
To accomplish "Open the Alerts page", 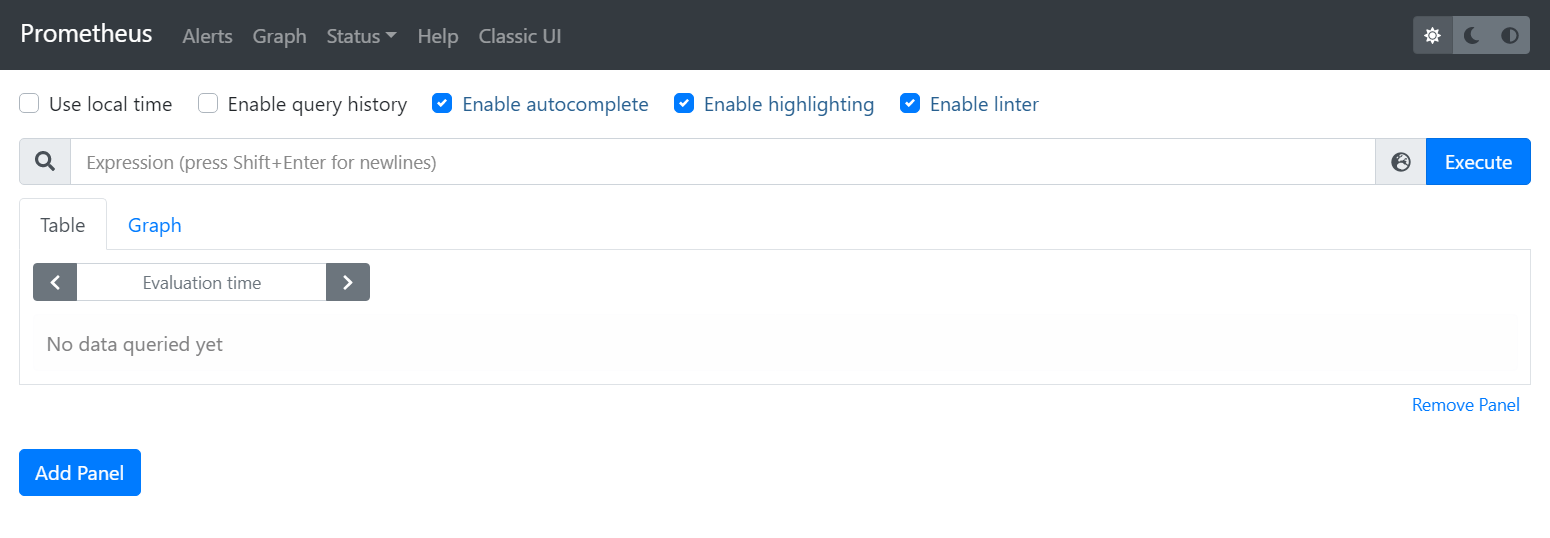I will (207, 36).
